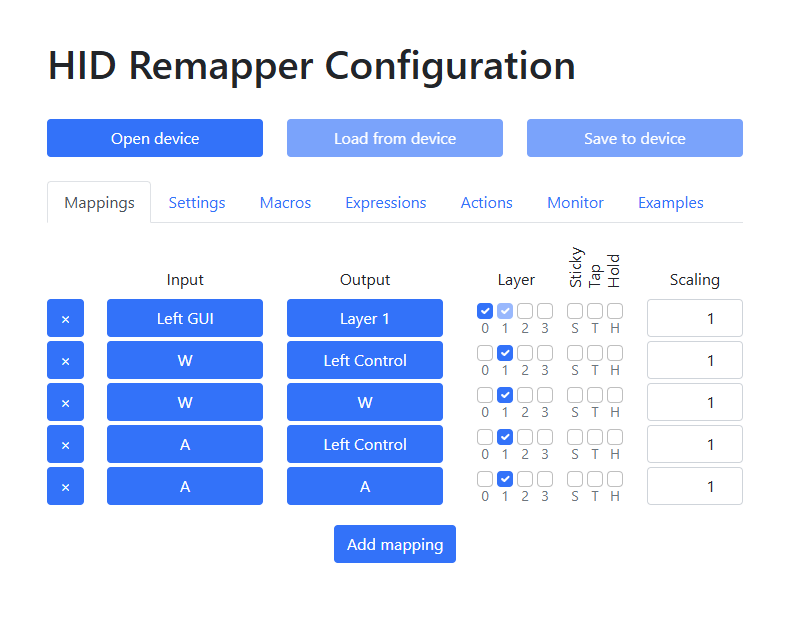Viewport: 809px width, 626px height.
Task: Delete the Left GUI to Layer 1 mapping
Action: [x=65, y=318]
